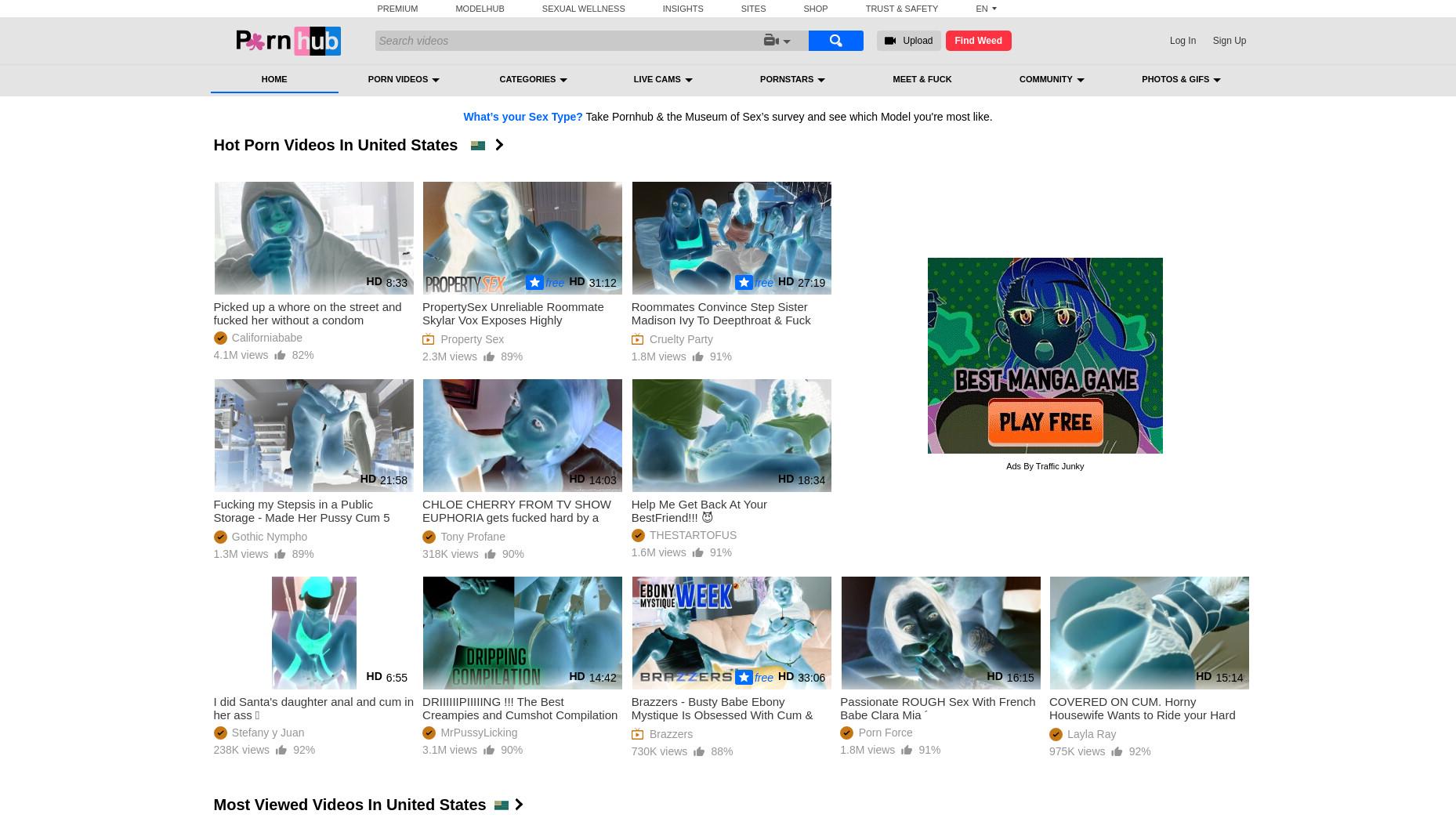Open the 21:58 video thumbnail
This screenshot has width=1456, height=825.
(x=313, y=436)
